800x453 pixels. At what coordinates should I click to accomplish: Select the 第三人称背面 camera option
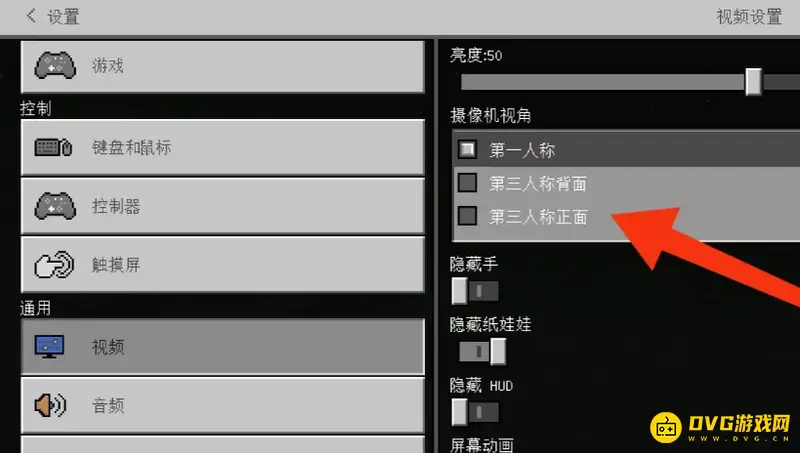[x=626, y=183]
